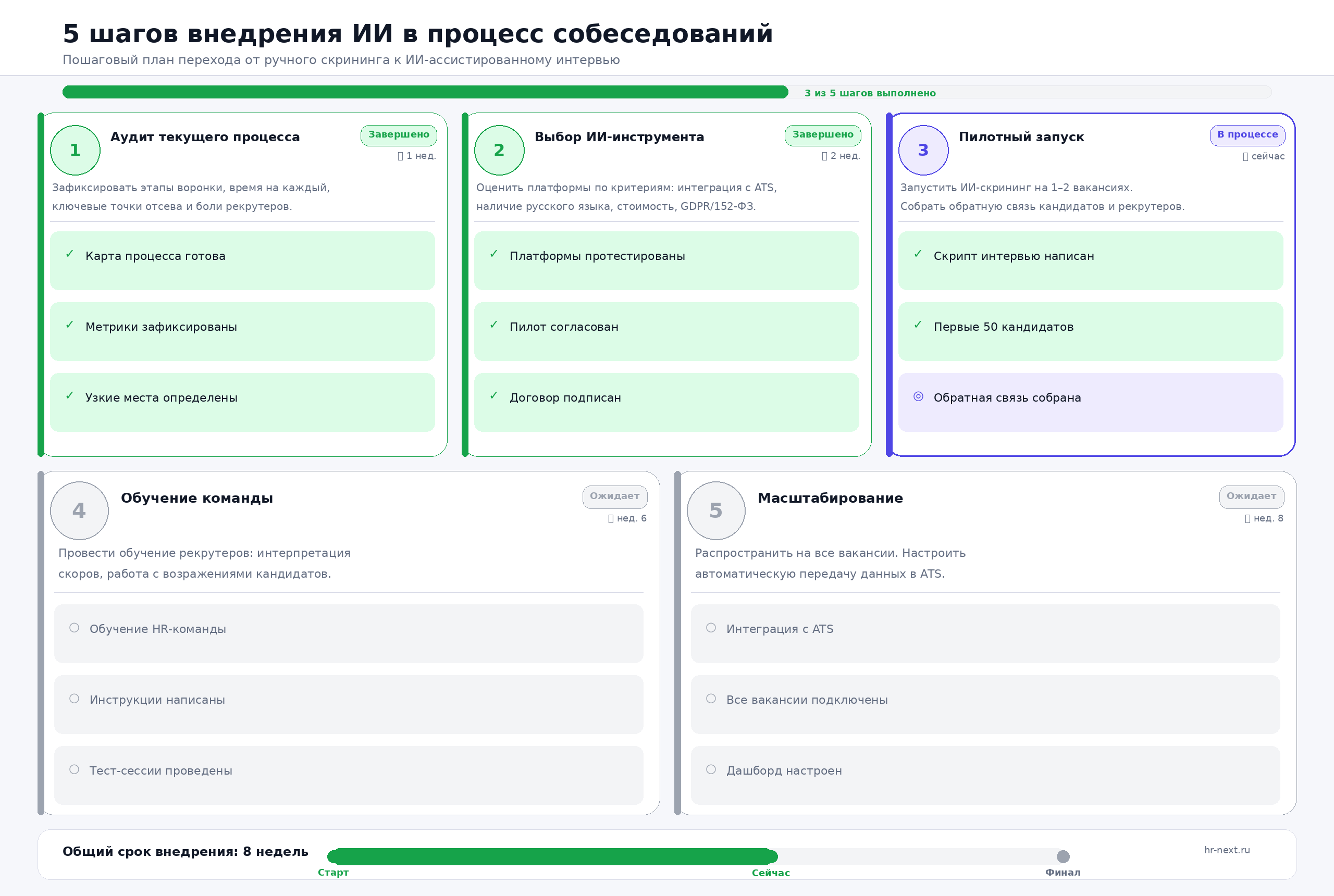
Task: Click Ожидает badge on Масштабирование
Action: 1252,496
